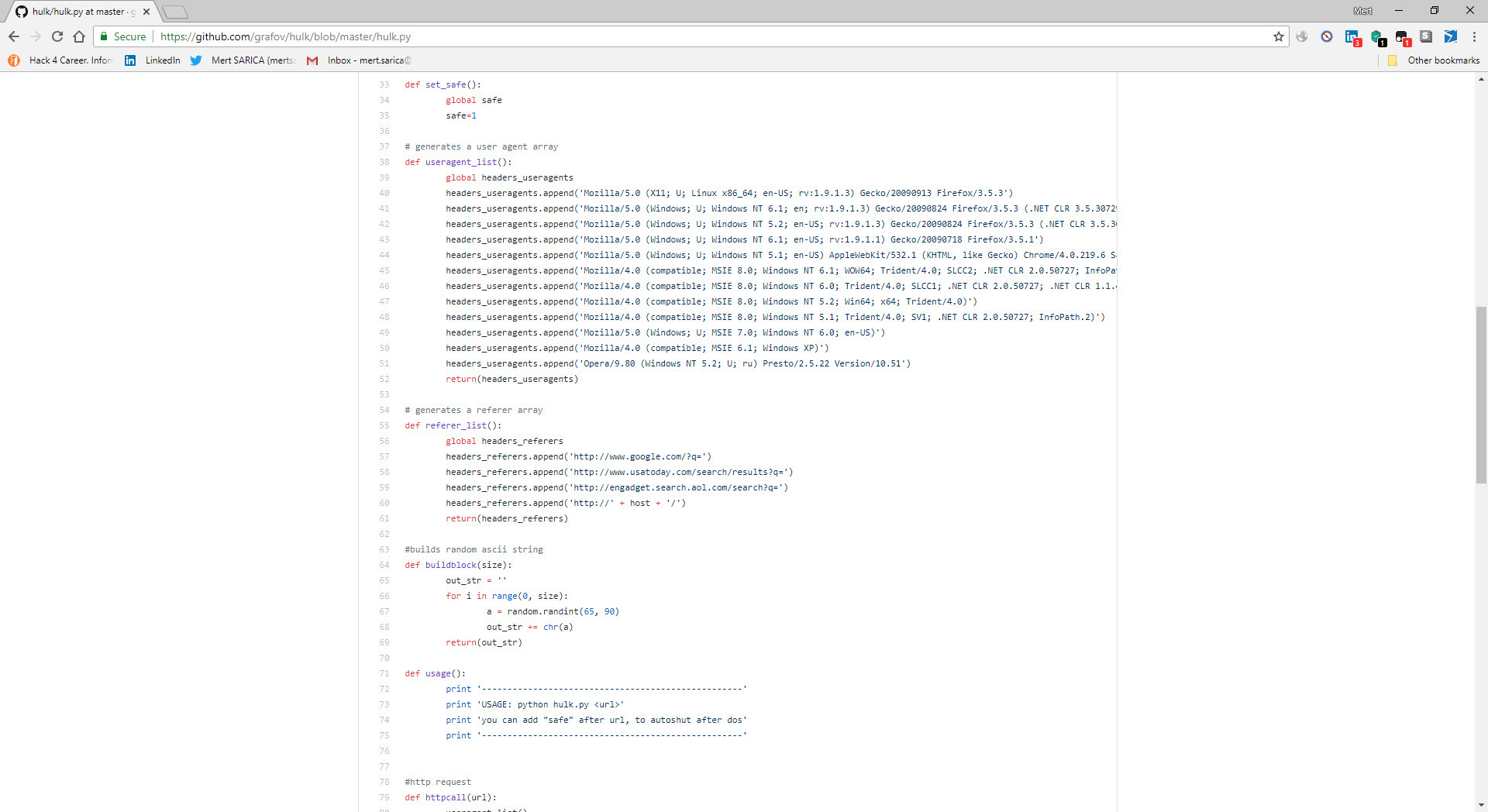Click the 'out_str += chr(a)' line
Image resolution: width=1488 pixels, height=812 pixels.
pos(530,627)
